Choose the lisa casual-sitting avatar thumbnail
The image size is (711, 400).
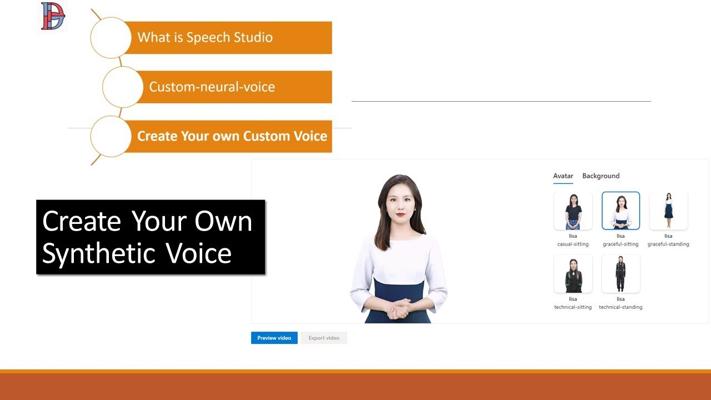click(573, 211)
